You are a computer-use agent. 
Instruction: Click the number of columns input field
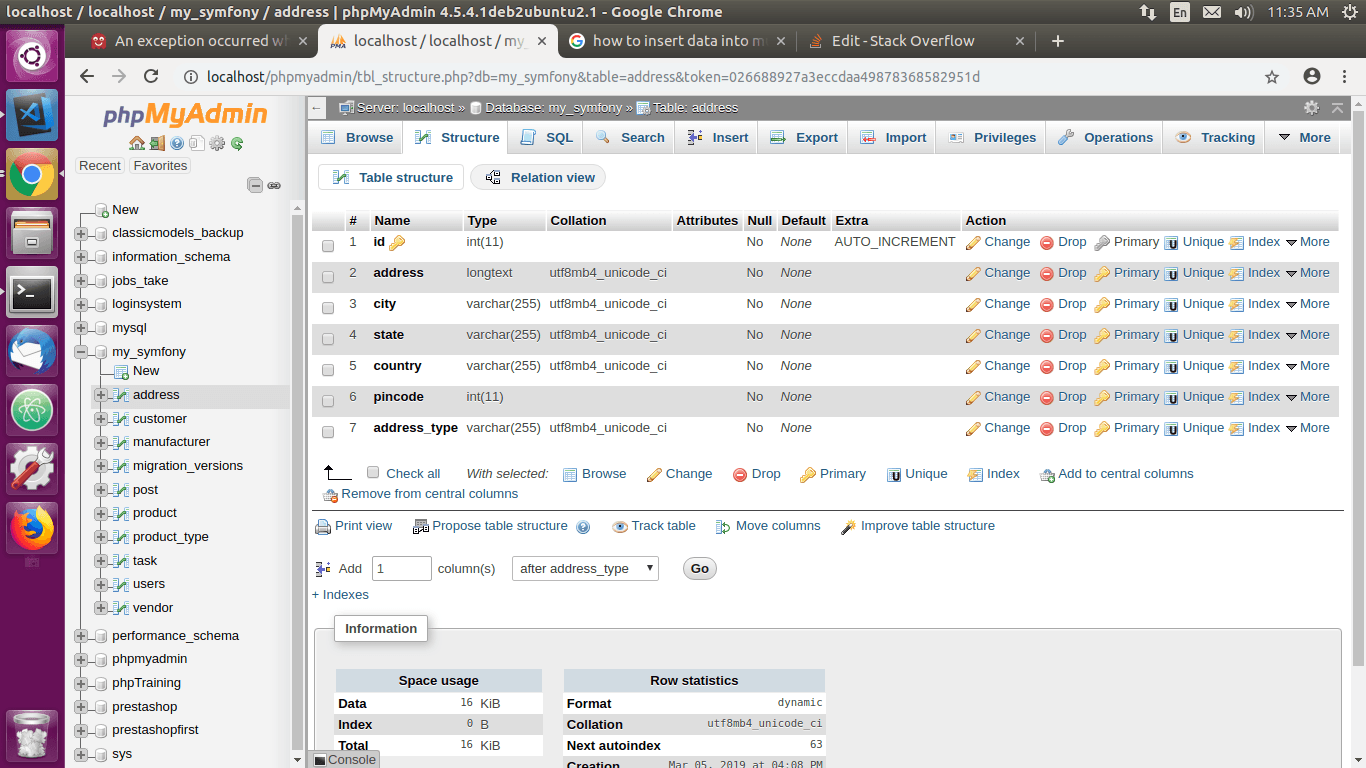point(401,569)
